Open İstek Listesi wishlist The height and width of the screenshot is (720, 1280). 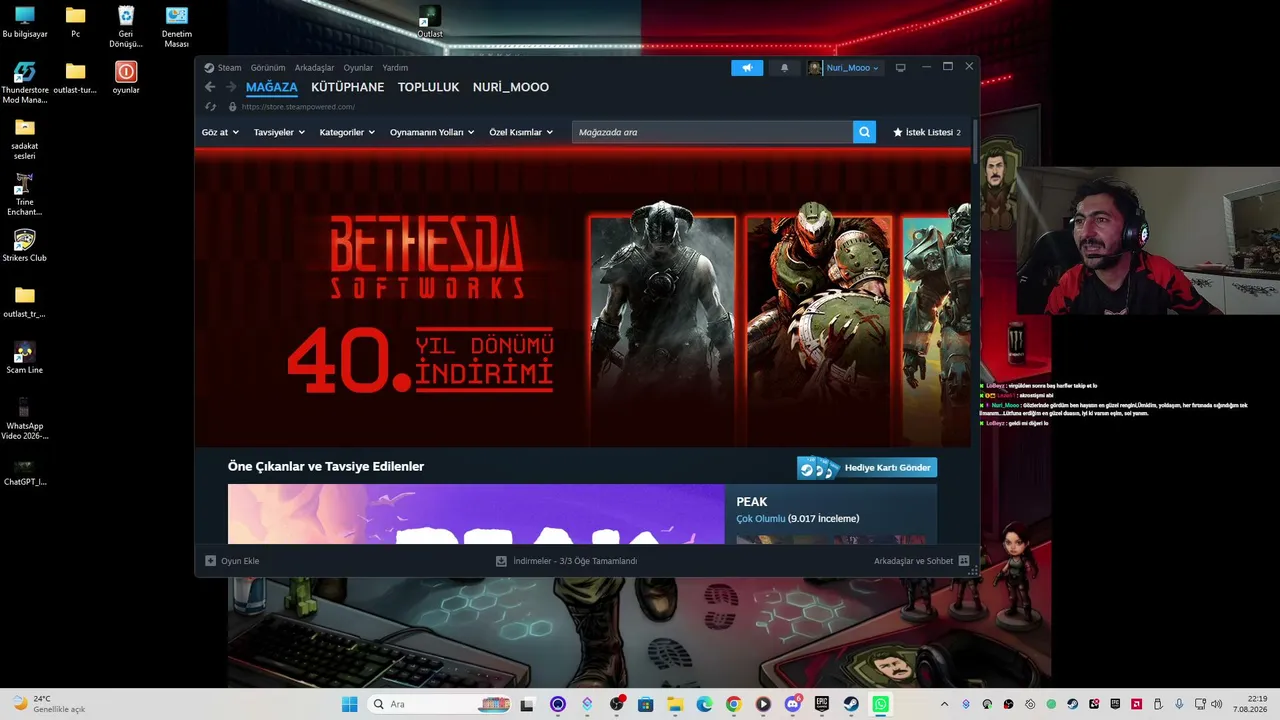(x=927, y=132)
